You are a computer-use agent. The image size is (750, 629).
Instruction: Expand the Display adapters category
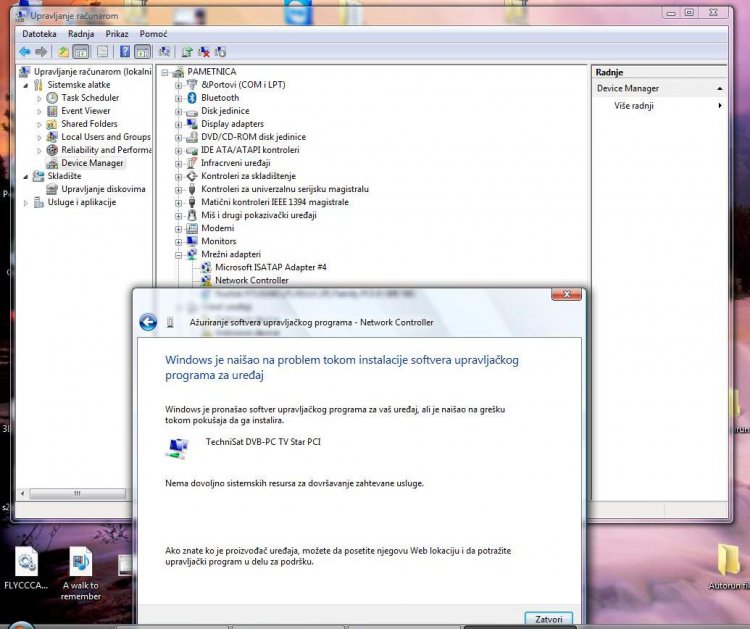point(178,124)
